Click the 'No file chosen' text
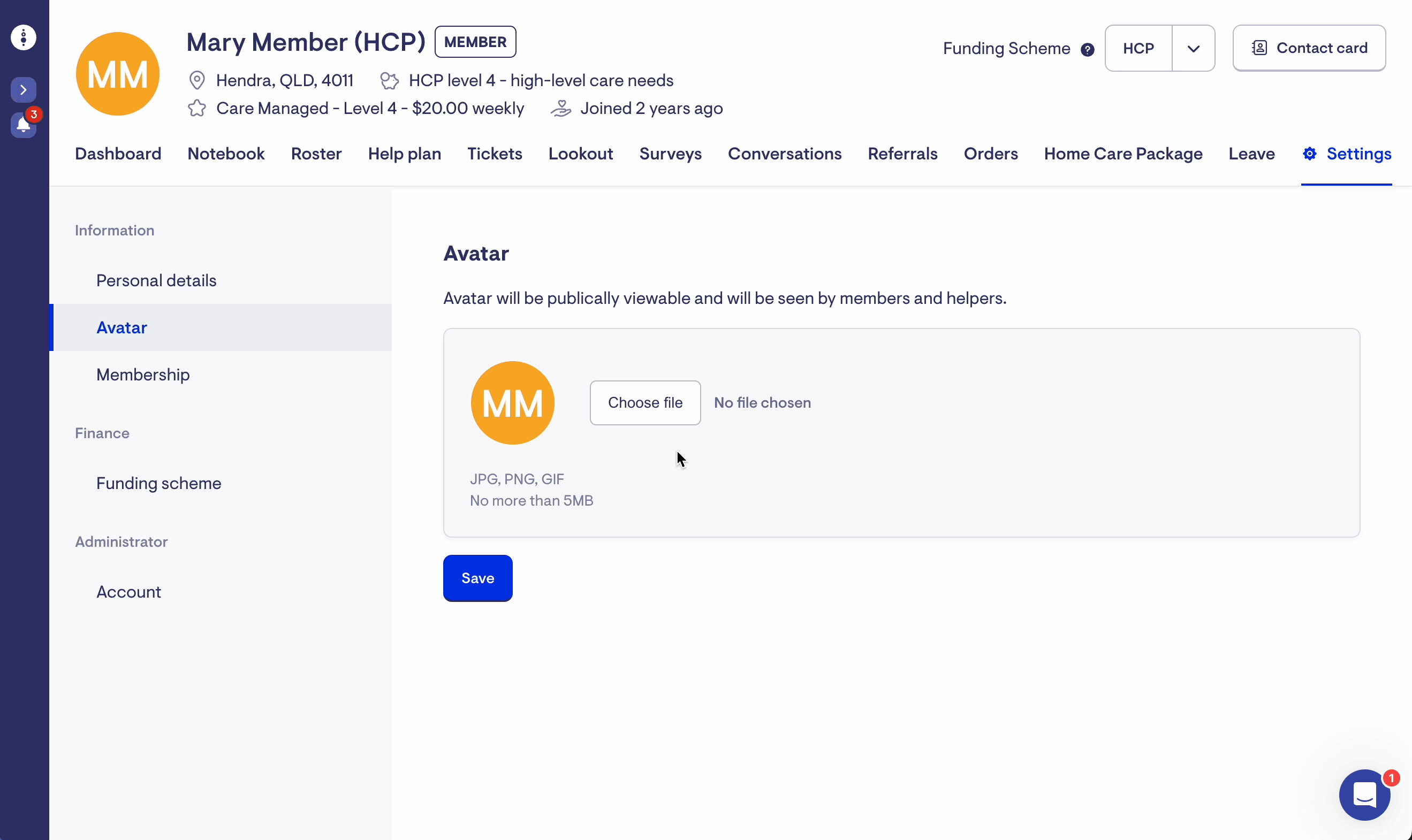1412x840 pixels. (x=762, y=402)
